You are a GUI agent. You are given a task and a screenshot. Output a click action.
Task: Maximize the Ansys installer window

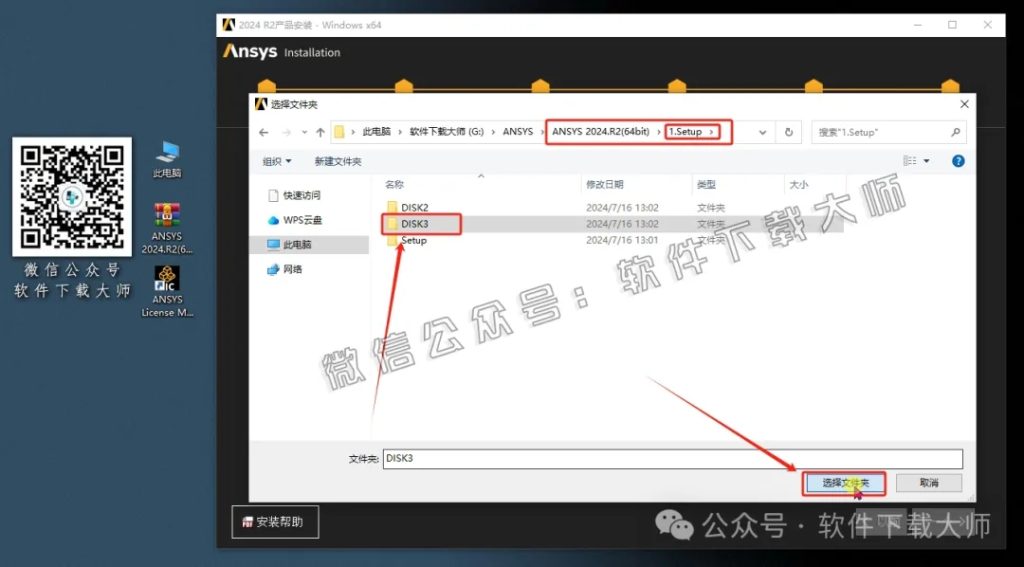[952, 25]
